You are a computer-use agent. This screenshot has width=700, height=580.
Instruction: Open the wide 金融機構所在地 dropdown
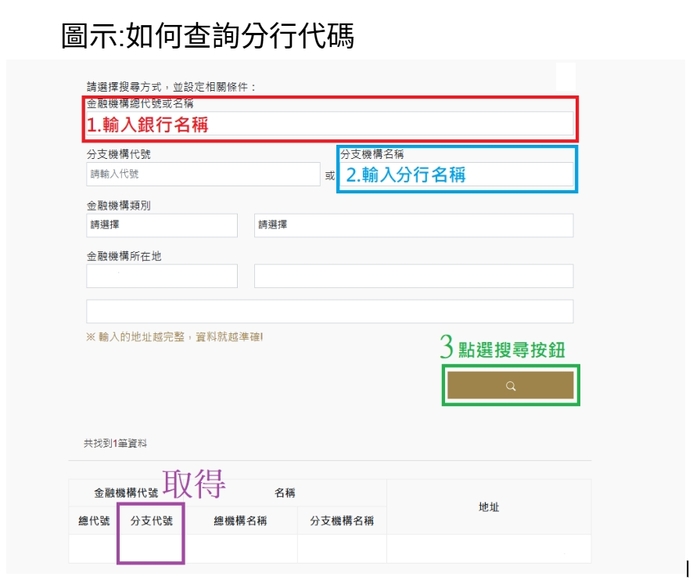coord(414,276)
